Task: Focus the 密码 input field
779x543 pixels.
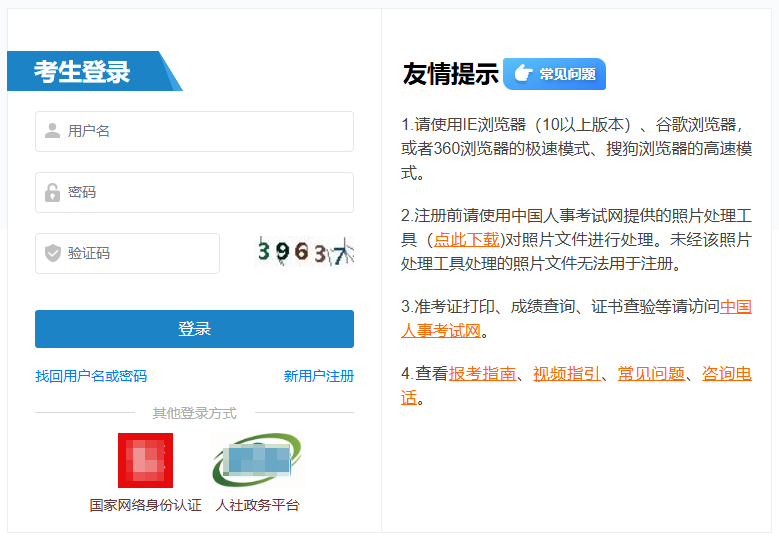Action: click(x=205, y=192)
